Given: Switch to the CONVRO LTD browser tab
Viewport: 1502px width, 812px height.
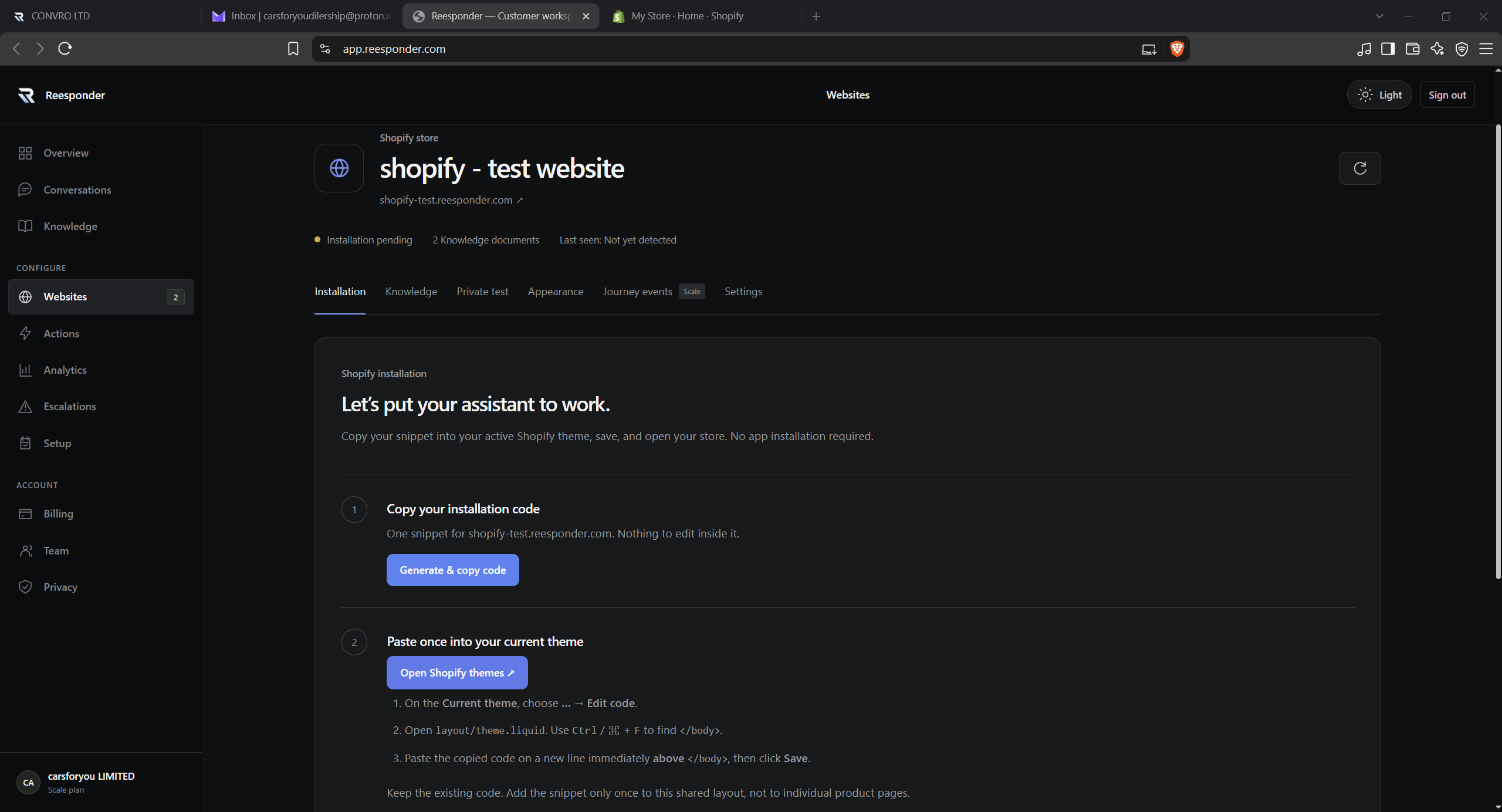Looking at the screenshot, I should [100, 16].
